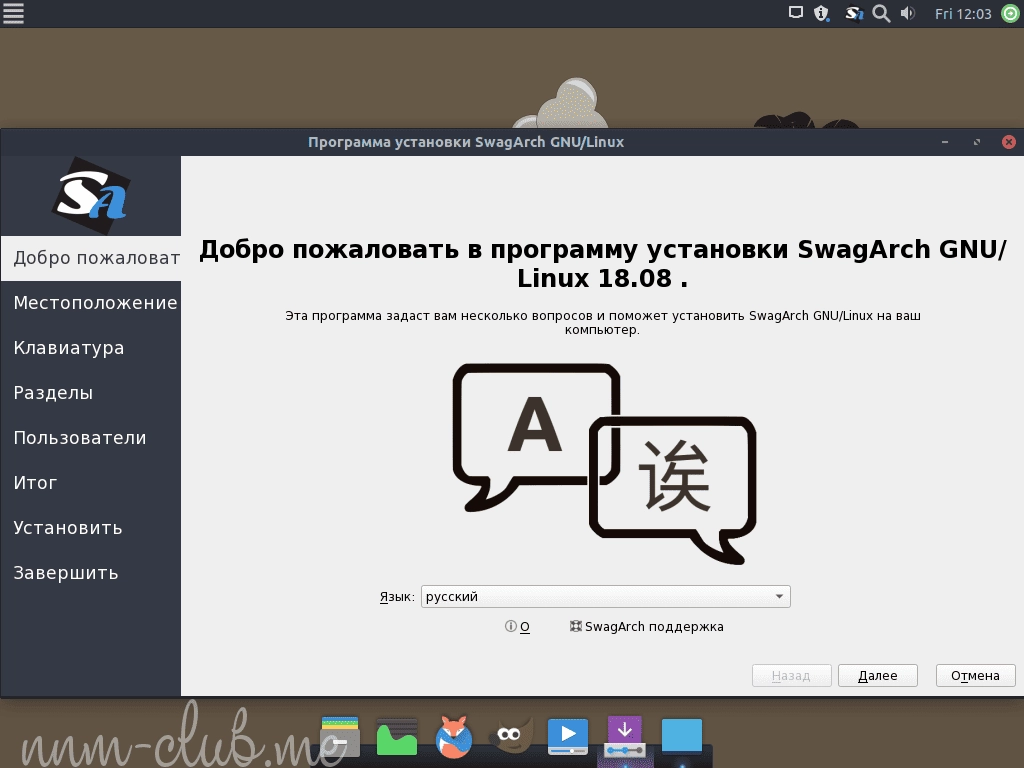
Task: Click the blue desktop dock icon
Action: click(x=682, y=736)
